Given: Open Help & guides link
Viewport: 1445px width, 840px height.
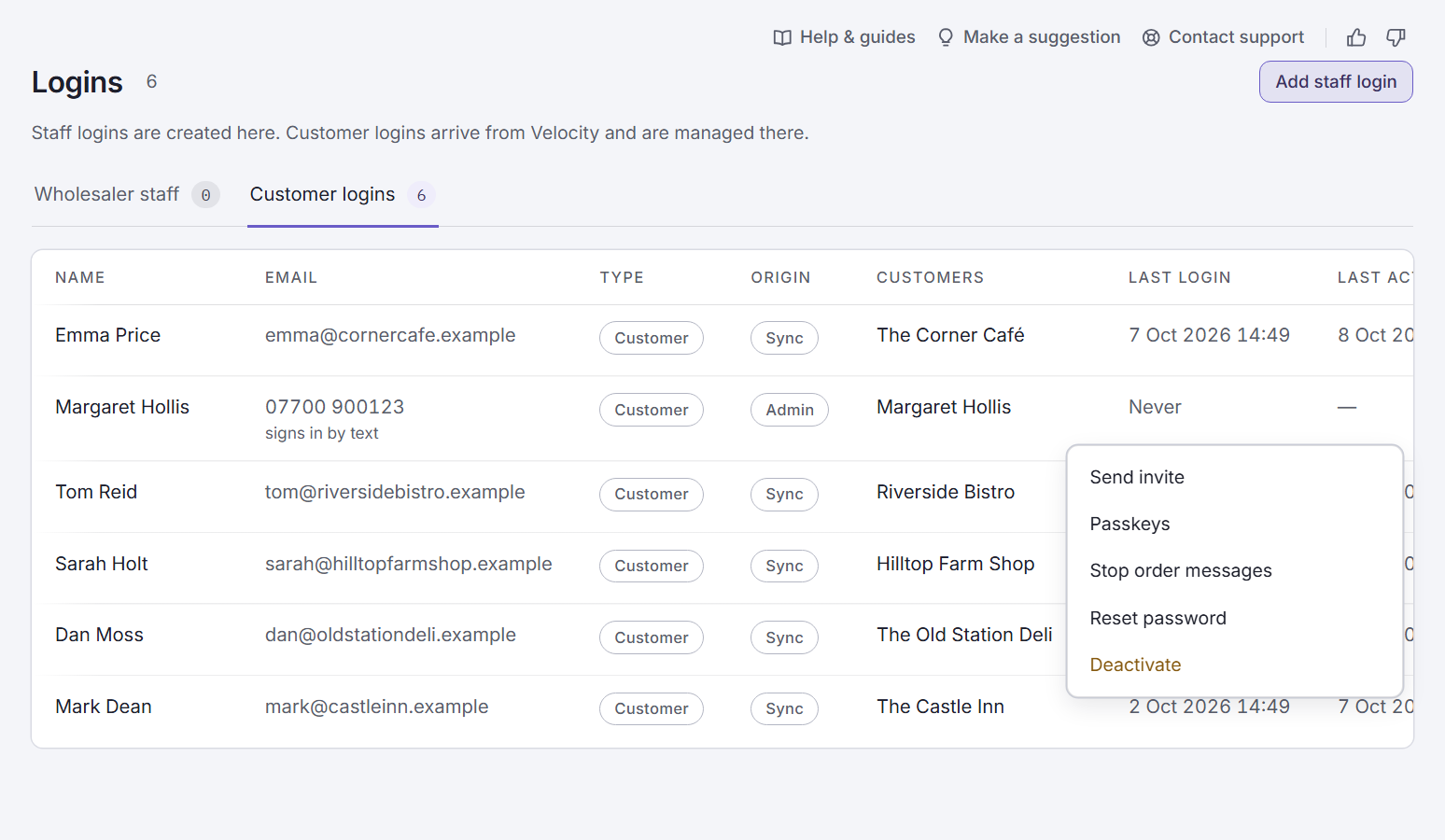Looking at the screenshot, I should (x=844, y=37).
